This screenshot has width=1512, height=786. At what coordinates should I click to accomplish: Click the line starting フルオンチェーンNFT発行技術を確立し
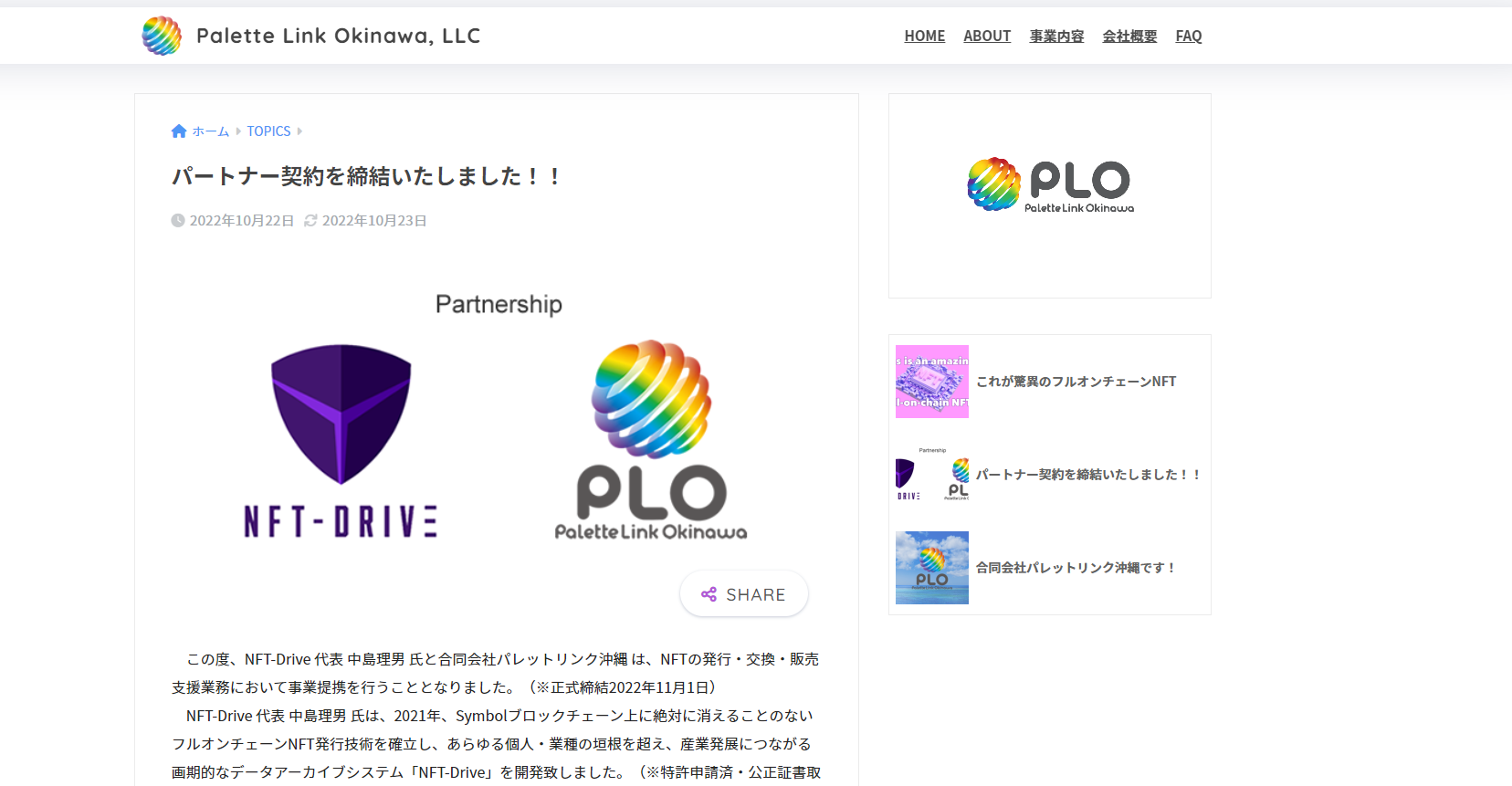[x=491, y=744]
